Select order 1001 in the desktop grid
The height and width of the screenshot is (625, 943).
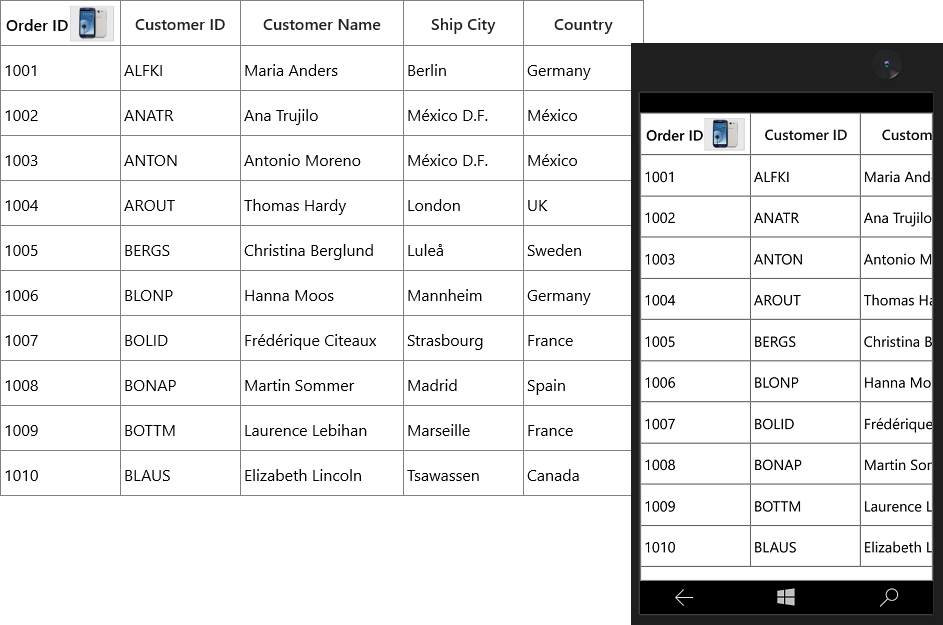[60, 70]
